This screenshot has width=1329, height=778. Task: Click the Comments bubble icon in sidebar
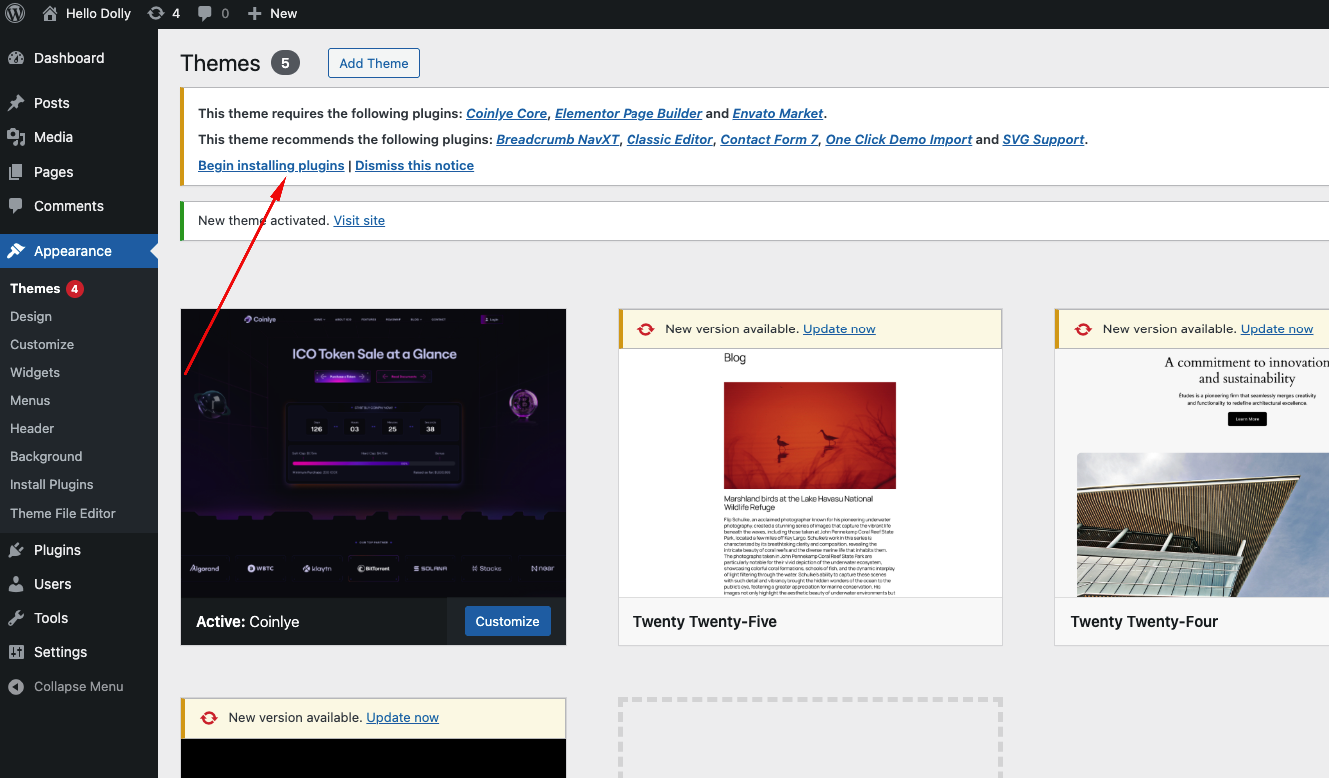point(16,206)
